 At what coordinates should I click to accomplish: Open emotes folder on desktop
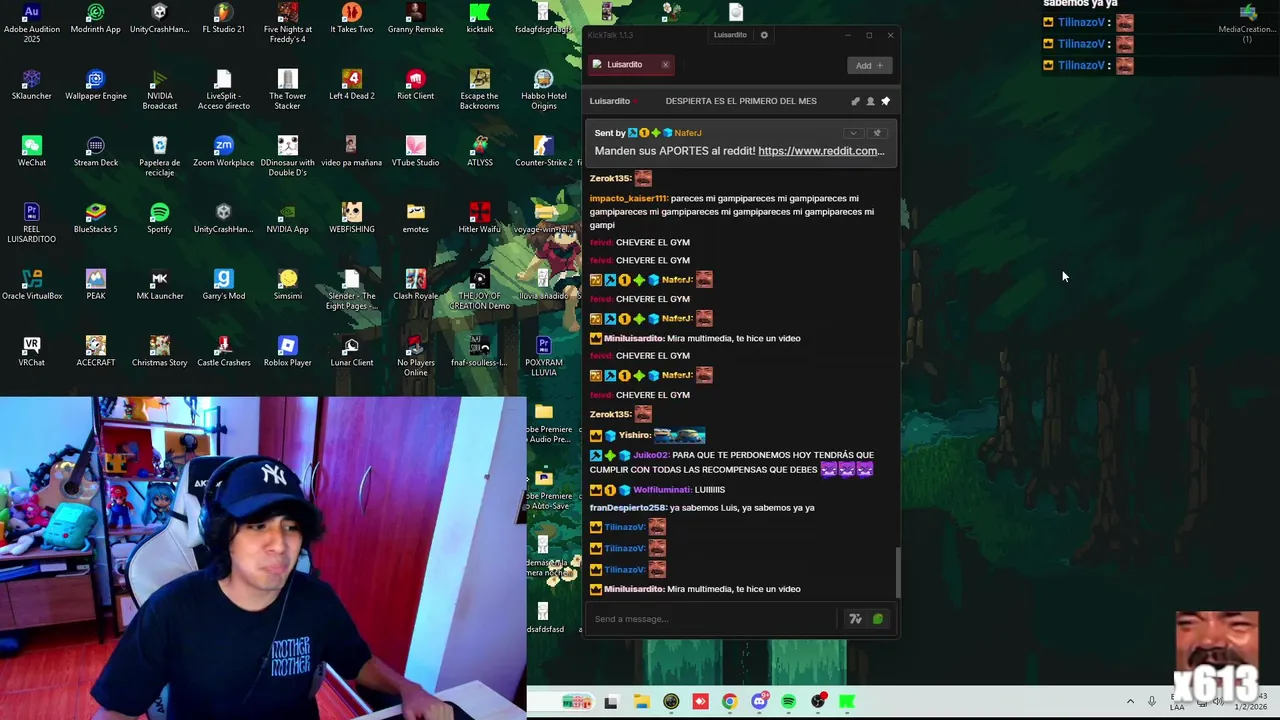(x=415, y=218)
